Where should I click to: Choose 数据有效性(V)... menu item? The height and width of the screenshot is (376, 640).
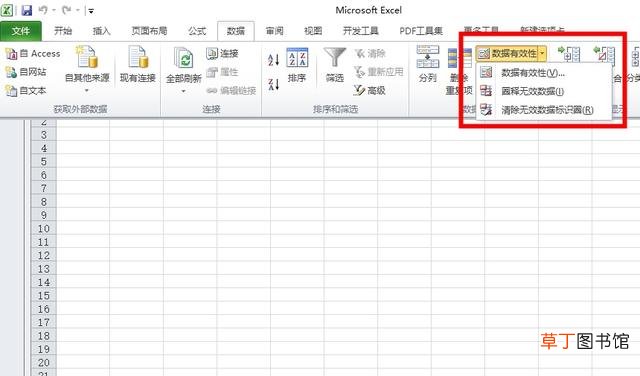point(544,73)
